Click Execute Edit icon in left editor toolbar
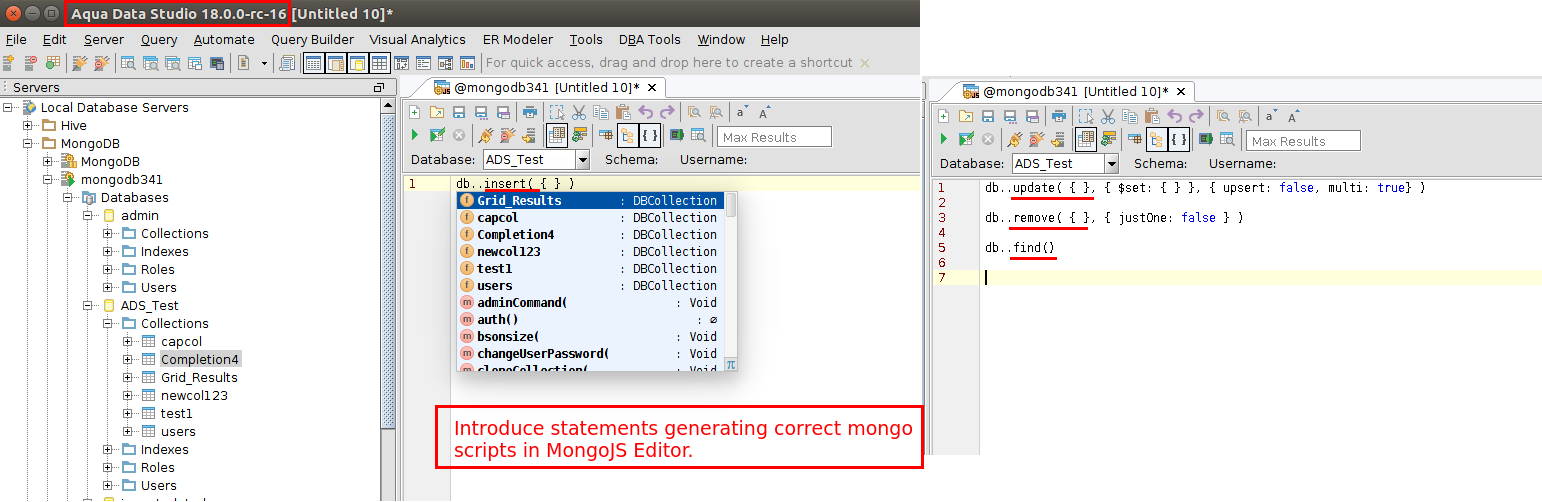This screenshot has height=502, width=1542. (x=437, y=135)
